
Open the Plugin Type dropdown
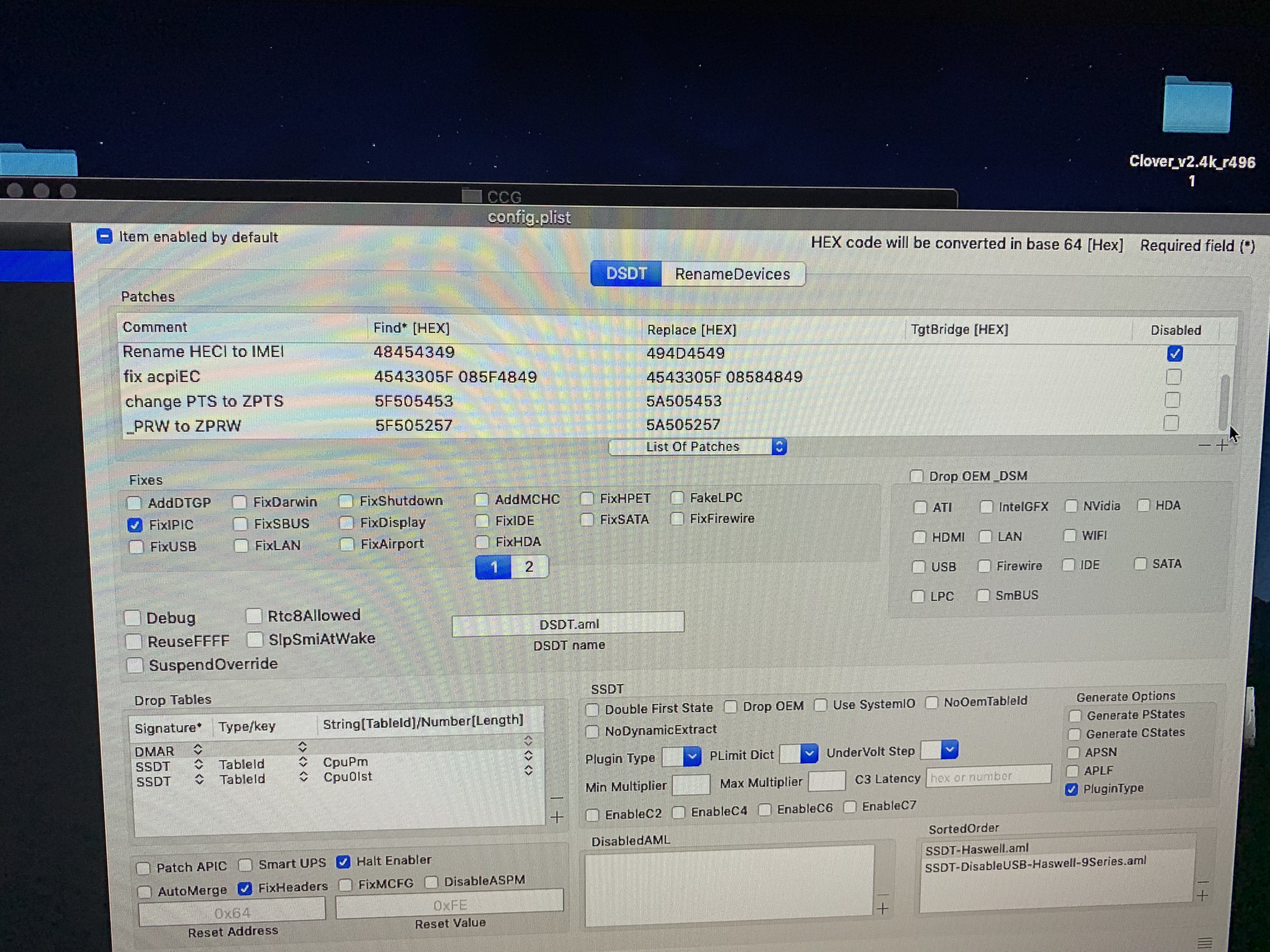tap(692, 756)
